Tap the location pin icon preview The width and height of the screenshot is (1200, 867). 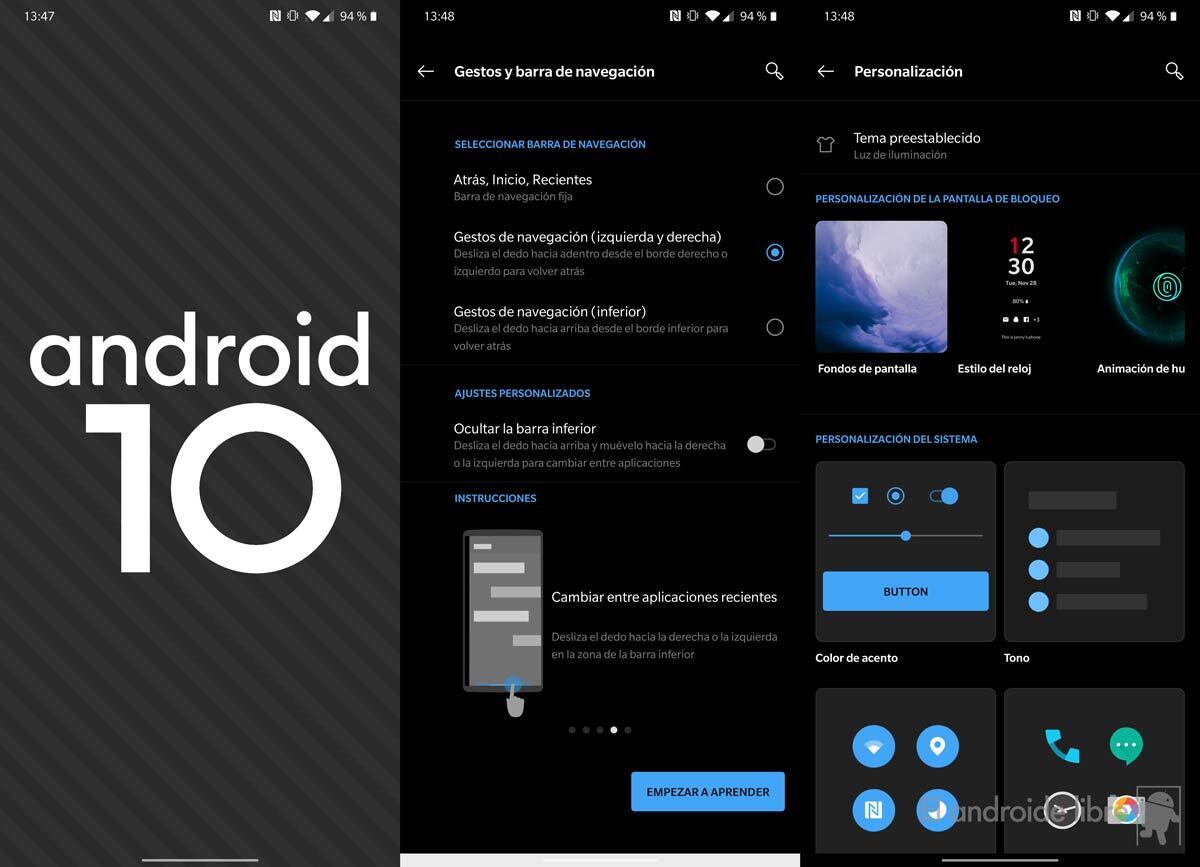[x=937, y=746]
